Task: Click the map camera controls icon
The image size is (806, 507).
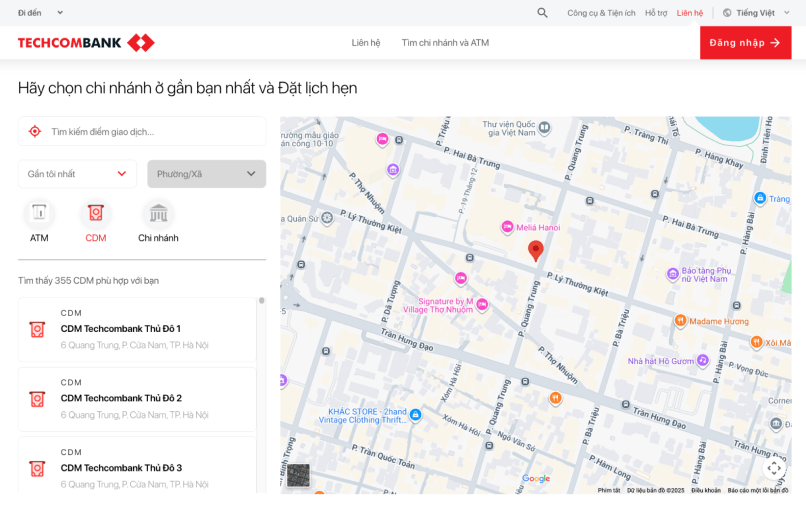Action: point(774,468)
